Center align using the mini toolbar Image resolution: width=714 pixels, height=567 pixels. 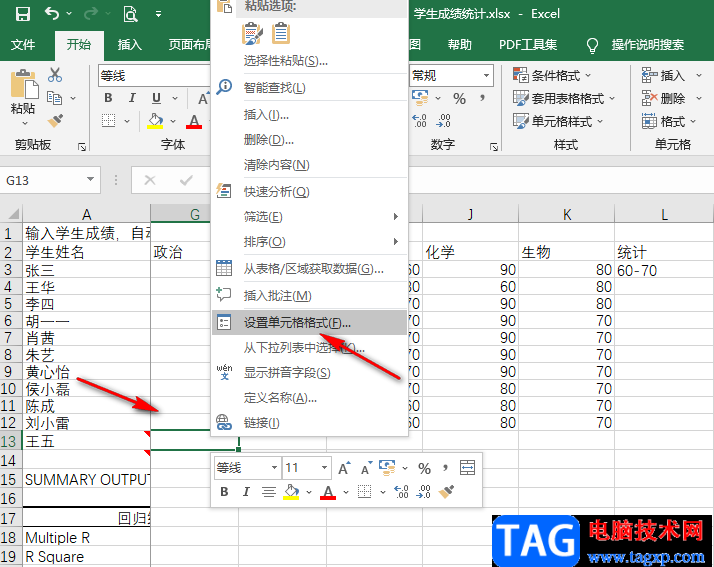tap(269, 492)
